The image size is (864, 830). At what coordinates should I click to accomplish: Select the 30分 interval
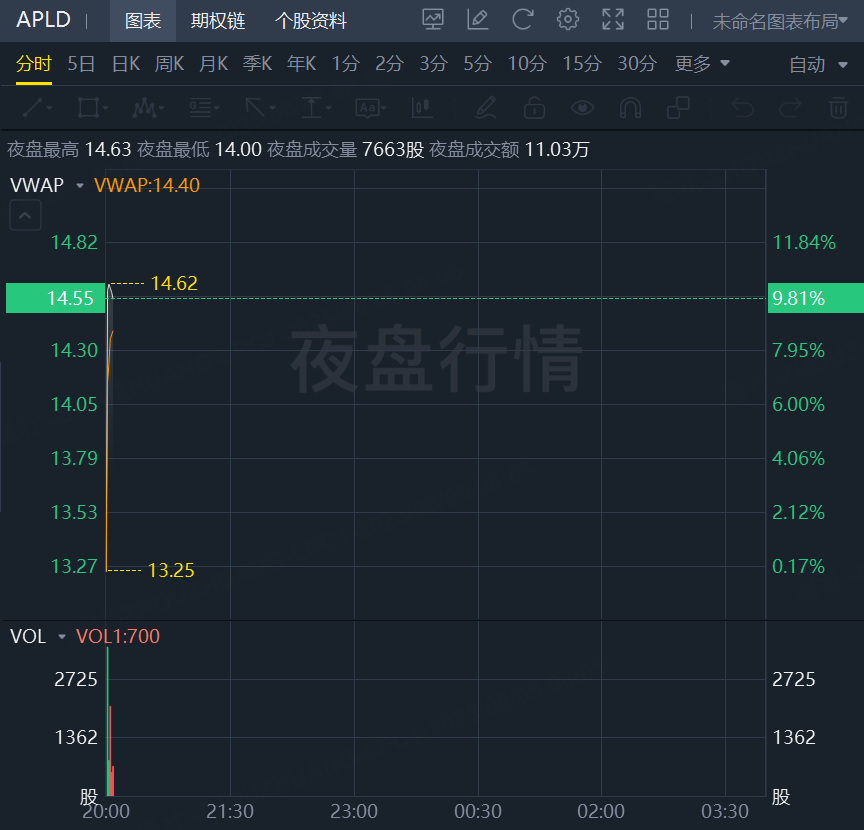click(637, 64)
